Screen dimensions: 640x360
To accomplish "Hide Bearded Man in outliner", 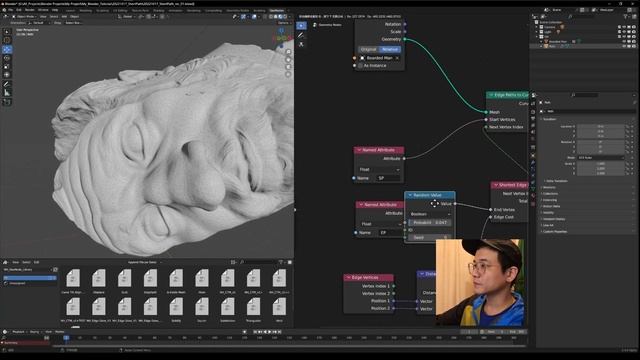I will (x=624, y=42).
